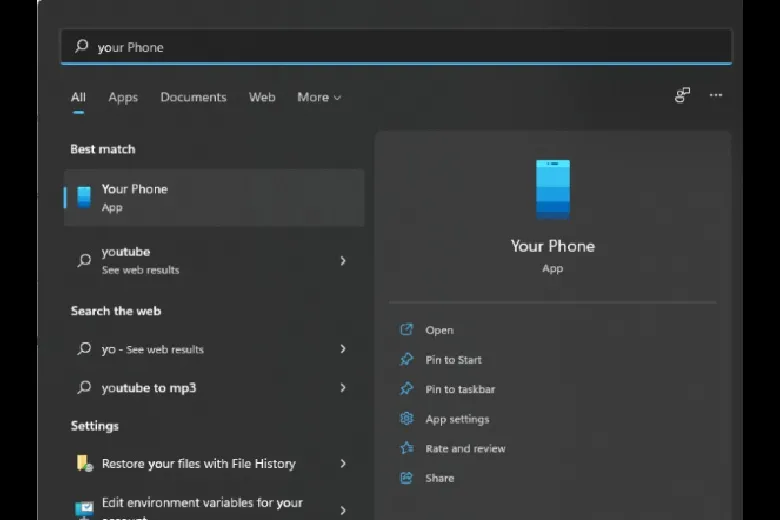Click the search box containing 'your Phone'
The image size is (780, 520).
(400, 47)
